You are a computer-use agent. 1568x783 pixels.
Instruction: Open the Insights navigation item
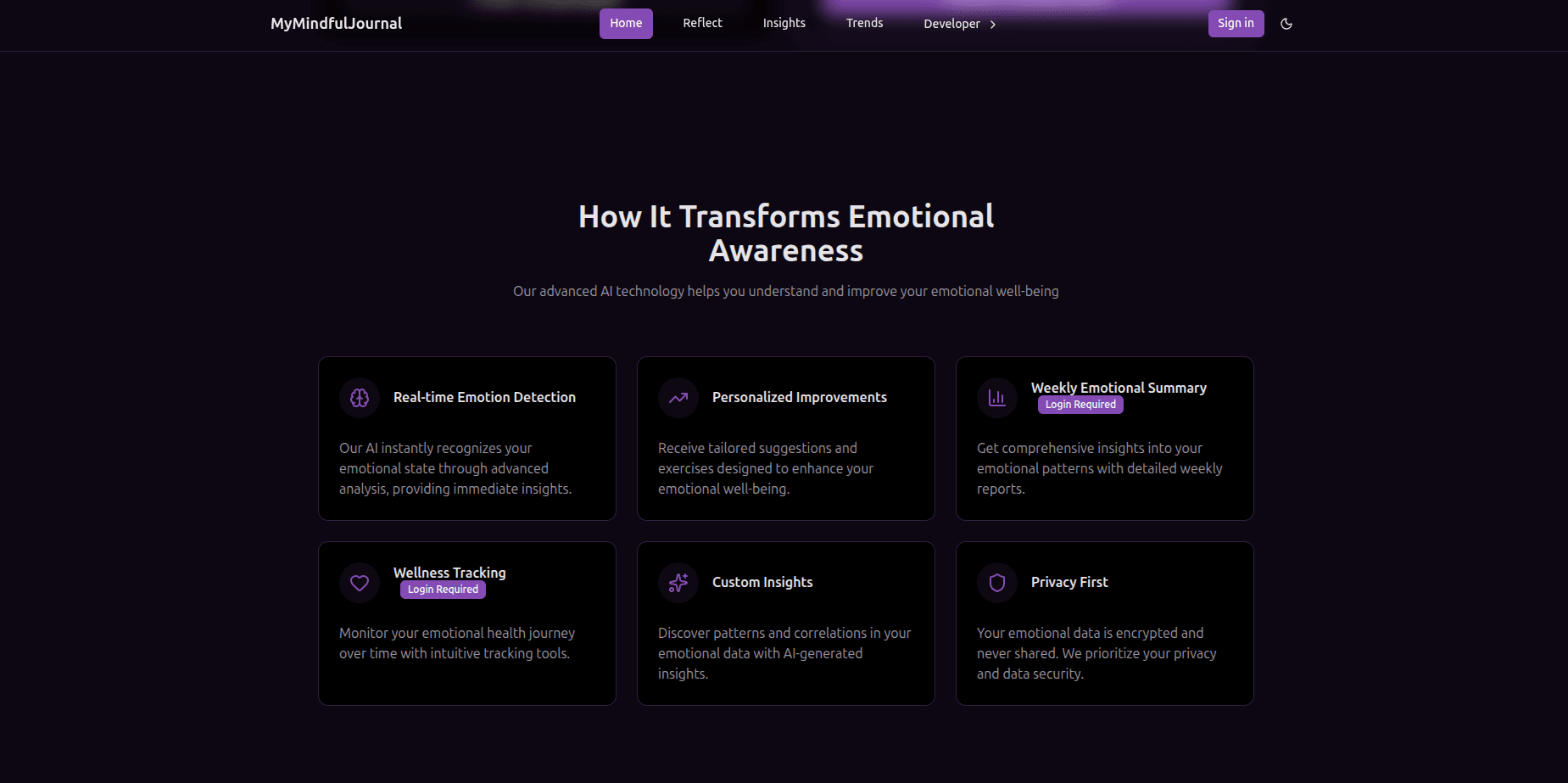(784, 24)
